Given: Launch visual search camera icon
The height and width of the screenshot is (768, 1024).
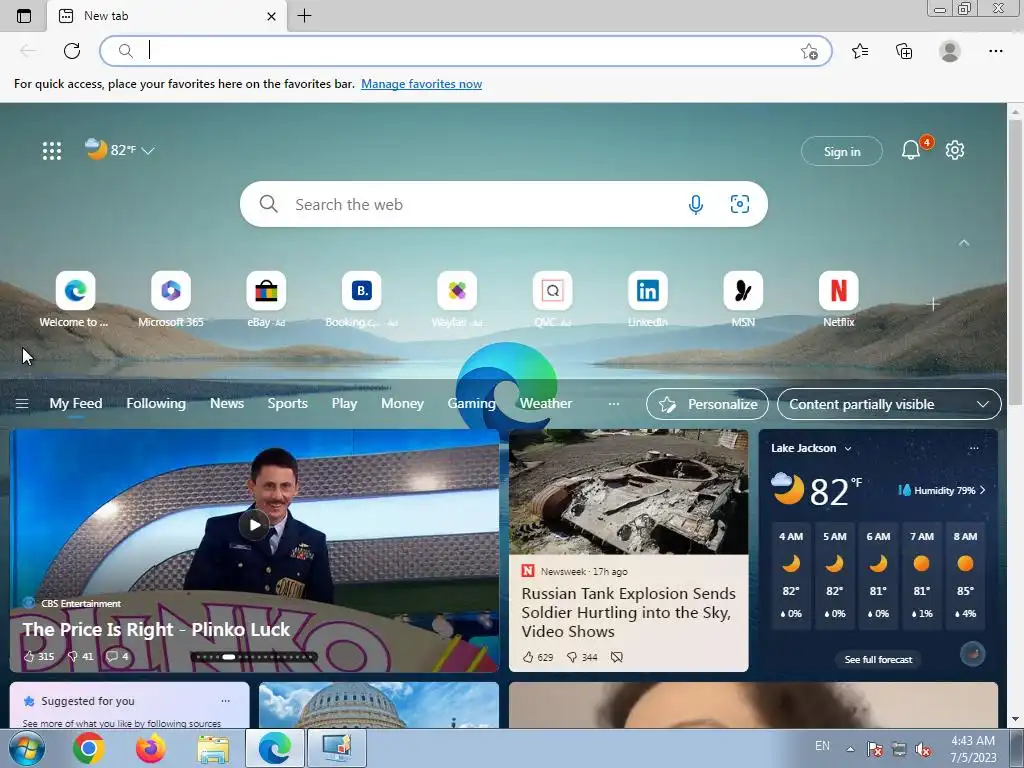Looking at the screenshot, I should pos(739,204).
